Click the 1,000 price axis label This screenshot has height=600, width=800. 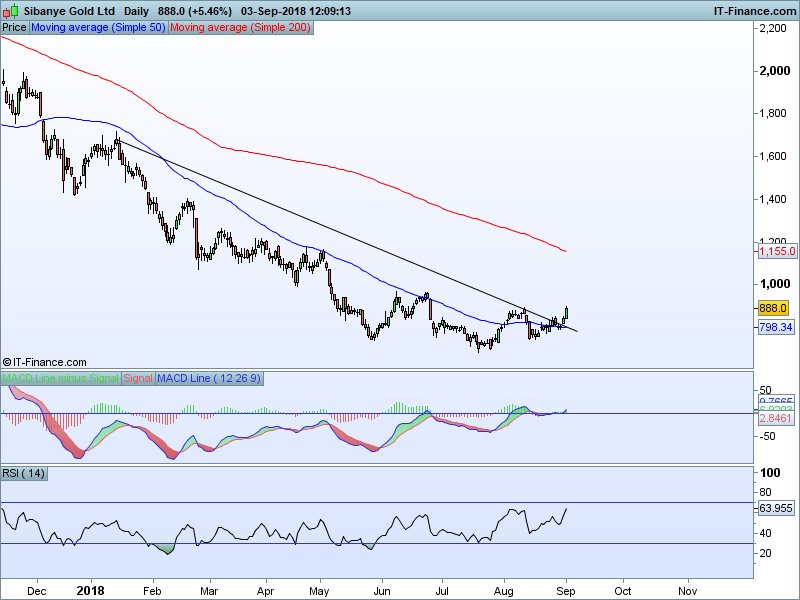[x=775, y=284]
